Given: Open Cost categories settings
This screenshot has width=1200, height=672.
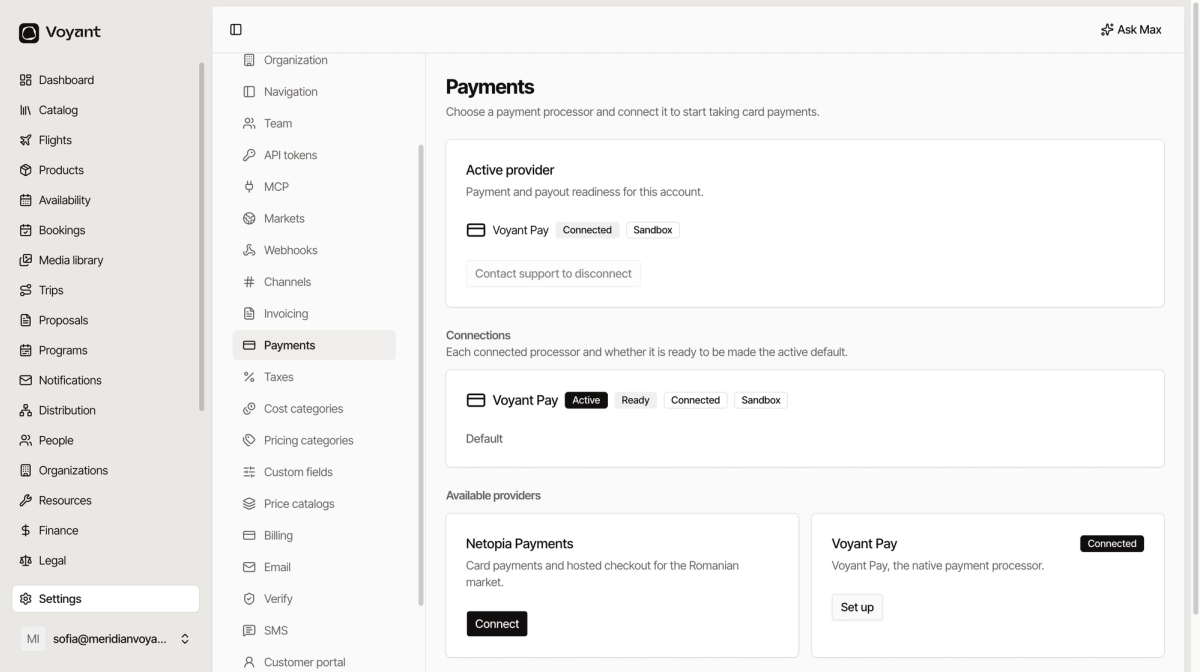Looking at the screenshot, I should (x=314, y=409).
